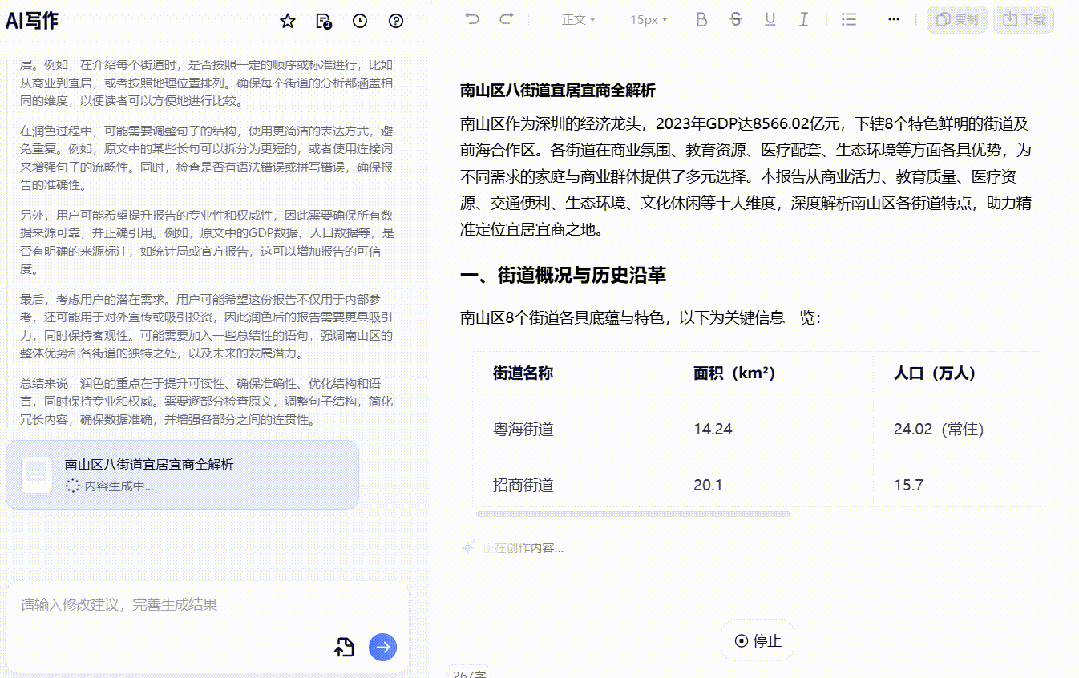Click the 复制 copy button
Viewport: 1079px width, 678px height.
pos(957,19)
